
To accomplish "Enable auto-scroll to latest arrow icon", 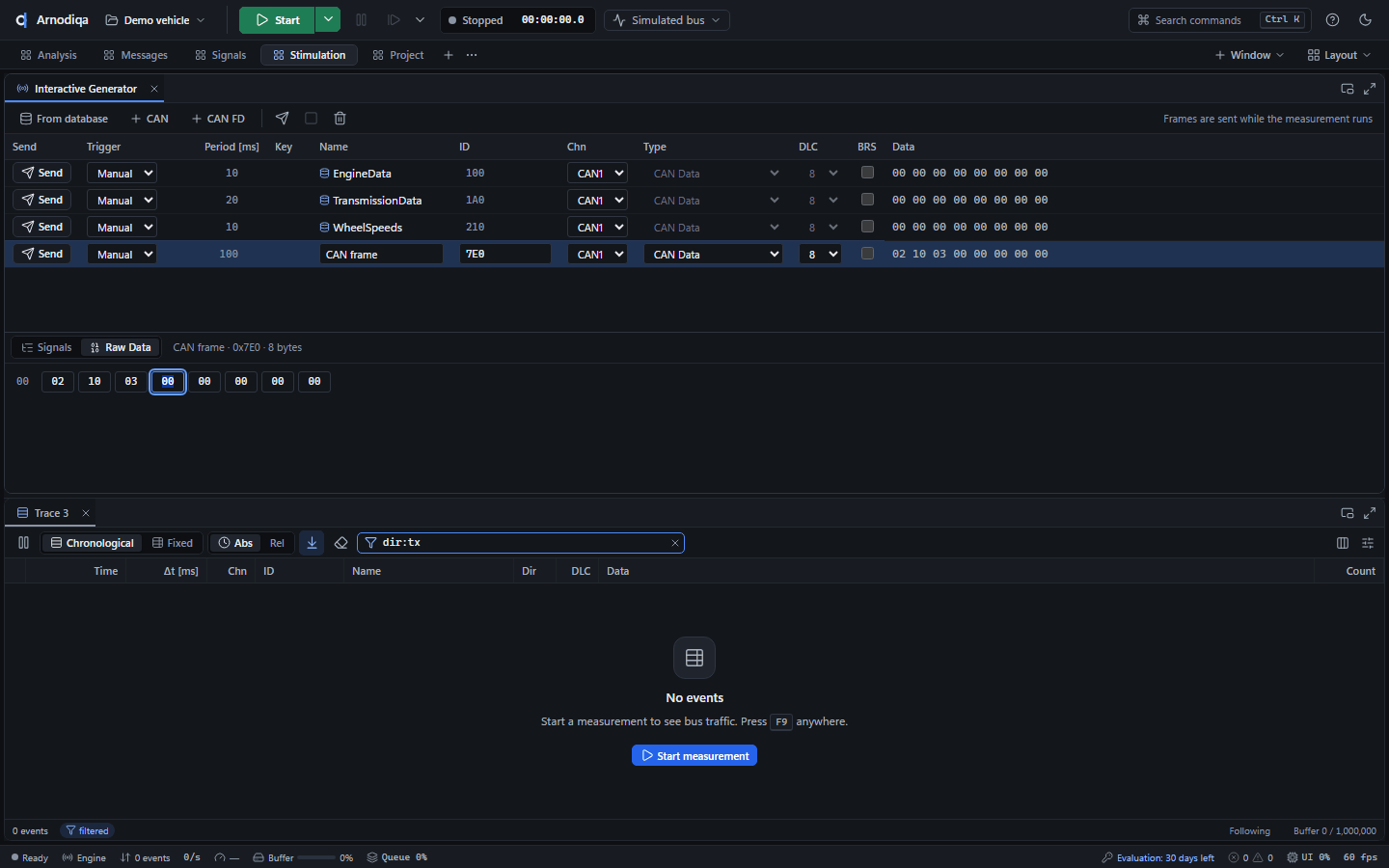I will pos(312,543).
